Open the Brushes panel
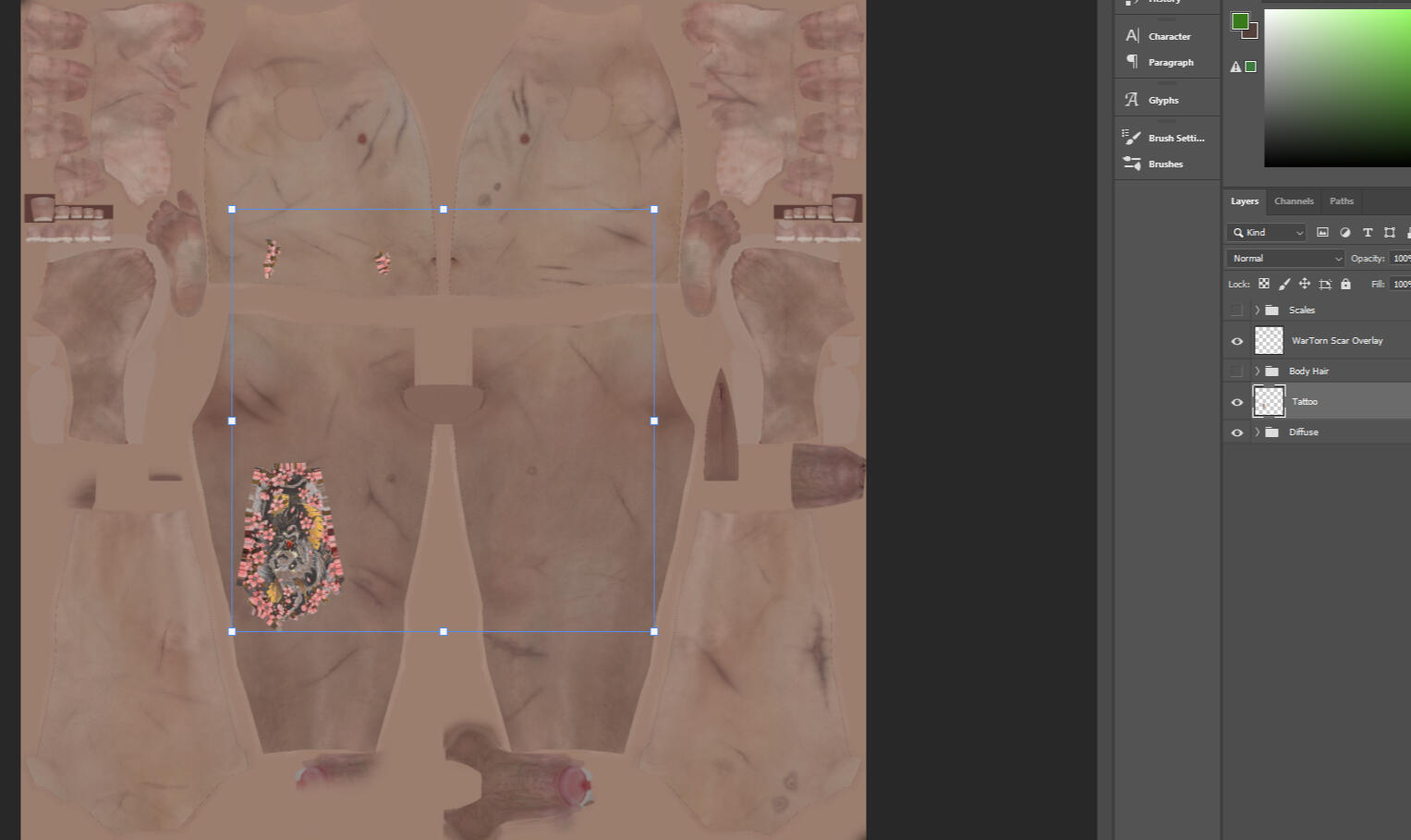 click(x=1165, y=164)
